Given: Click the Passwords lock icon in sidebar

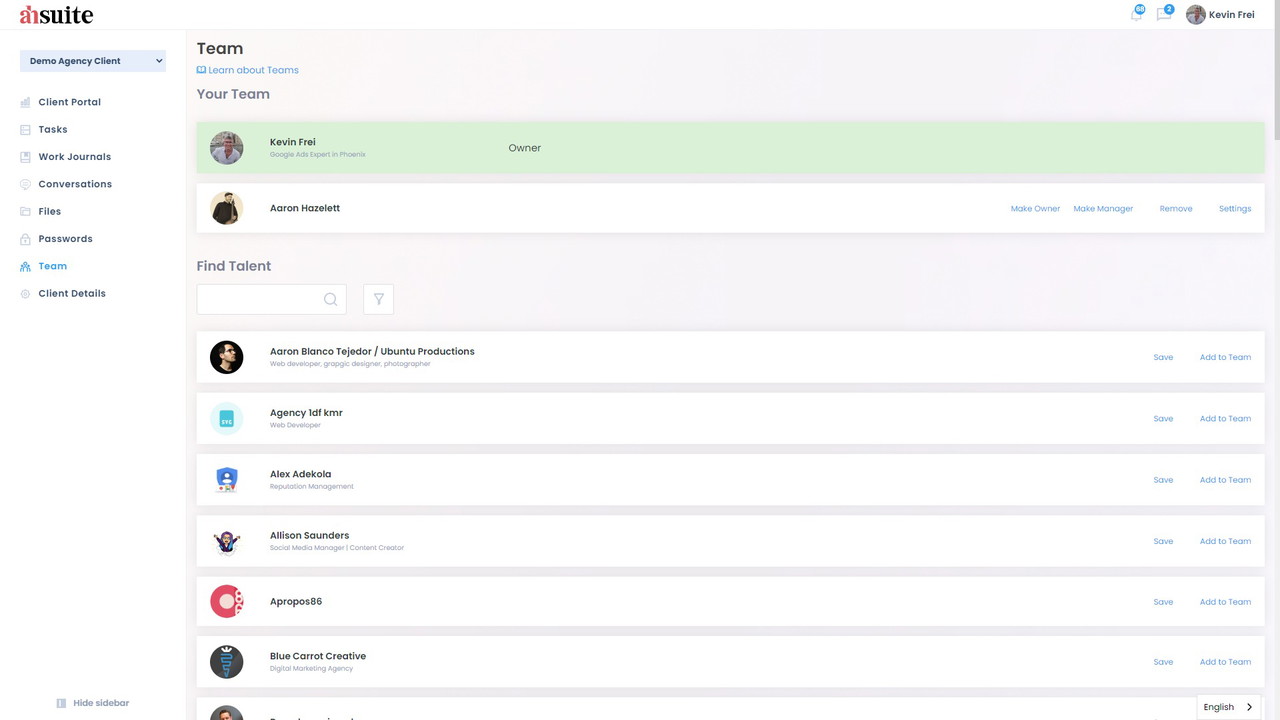Looking at the screenshot, I should pyautogui.click(x=26, y=239).
